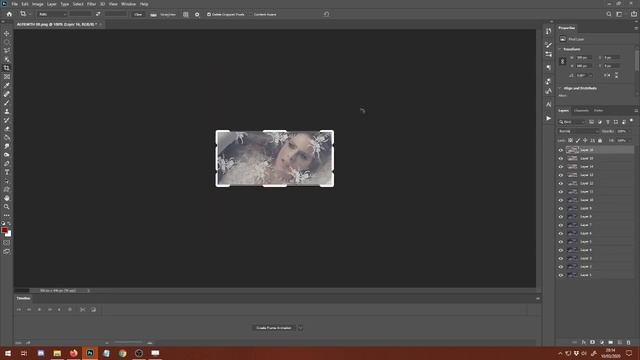Image resolution: width=640 pixels, height=360 pixels.
Task: Click the Straighten button
Action: [164, 14]
